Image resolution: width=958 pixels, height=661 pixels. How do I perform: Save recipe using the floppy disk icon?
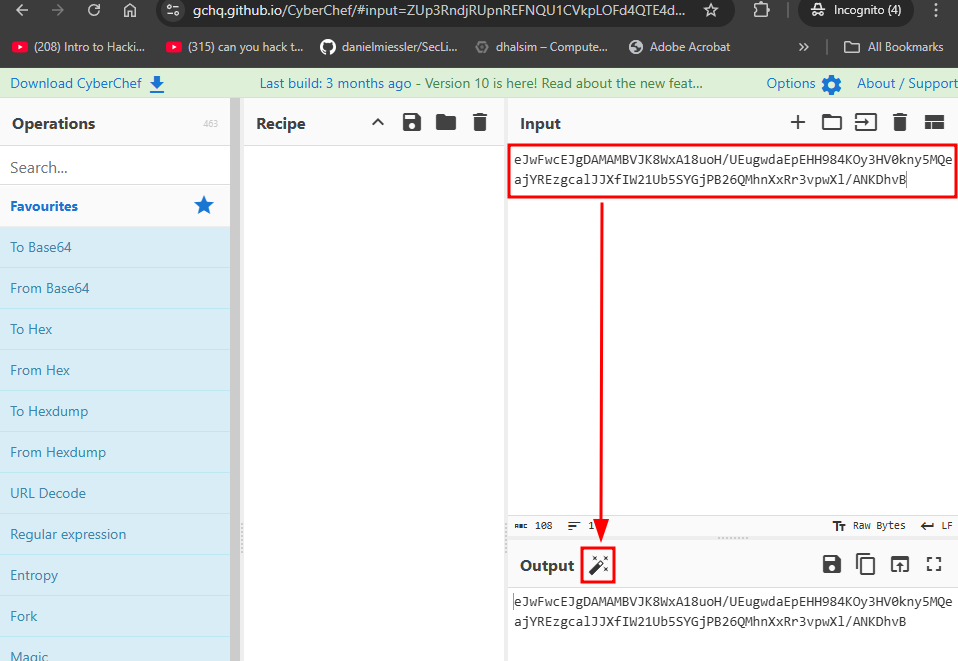click(411, 123)
